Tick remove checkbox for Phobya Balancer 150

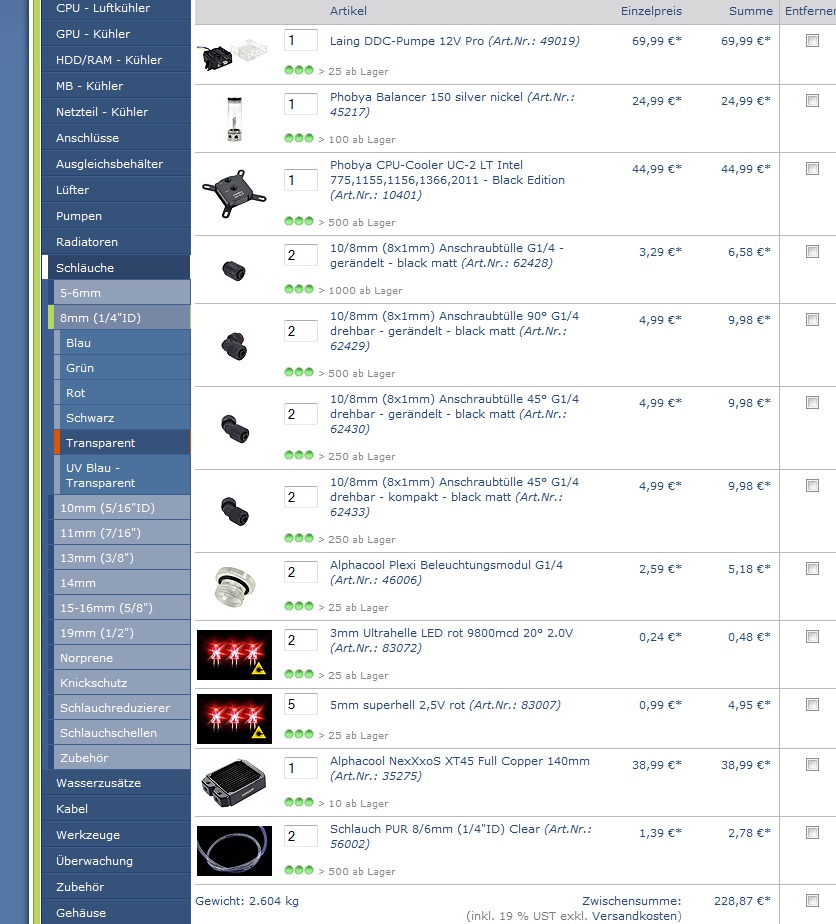pyautogui.click(x=812, y=100)
